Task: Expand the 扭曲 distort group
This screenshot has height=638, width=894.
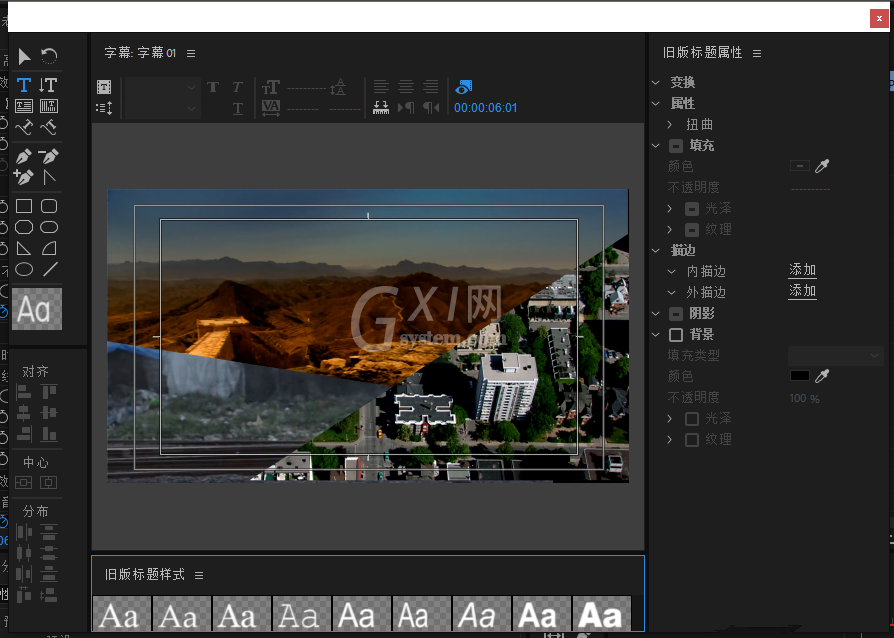Action: point(670,124)
